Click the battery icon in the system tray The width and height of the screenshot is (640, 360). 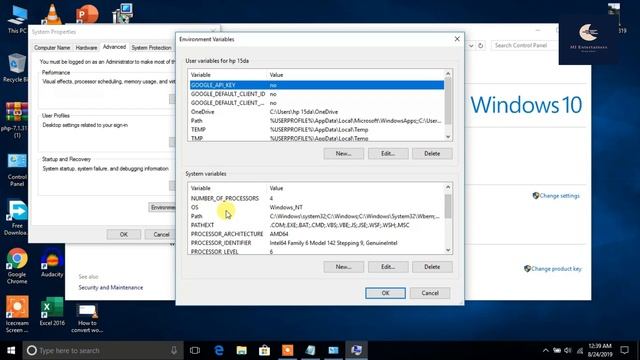pos(557,350)
